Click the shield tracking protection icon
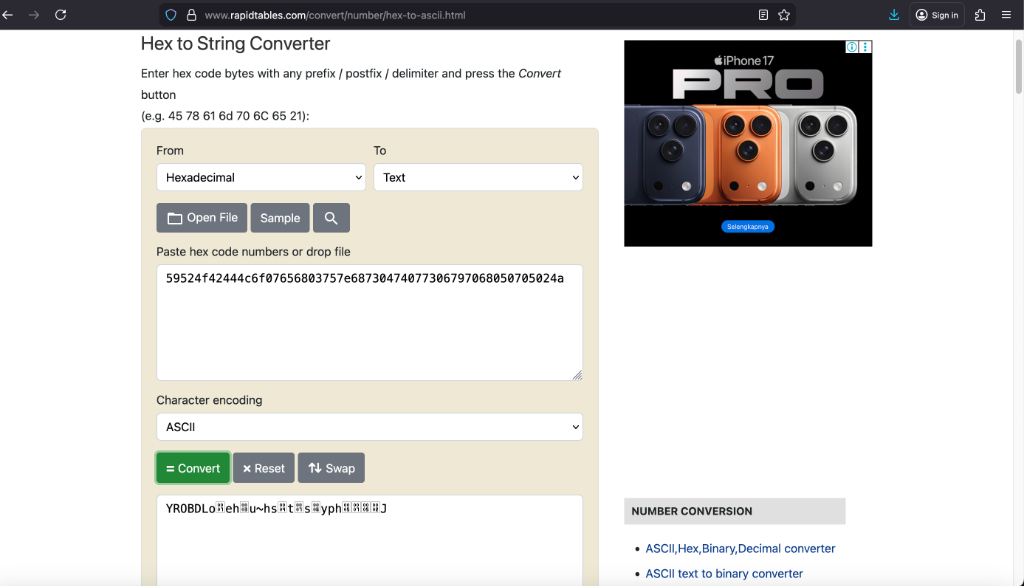 coord(171,15)
